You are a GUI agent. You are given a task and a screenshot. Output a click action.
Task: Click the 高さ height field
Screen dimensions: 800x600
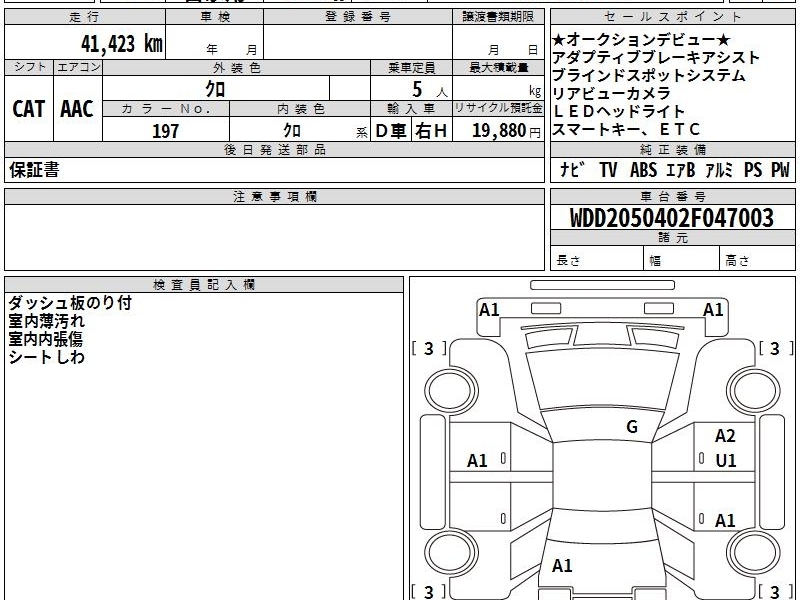758,259
